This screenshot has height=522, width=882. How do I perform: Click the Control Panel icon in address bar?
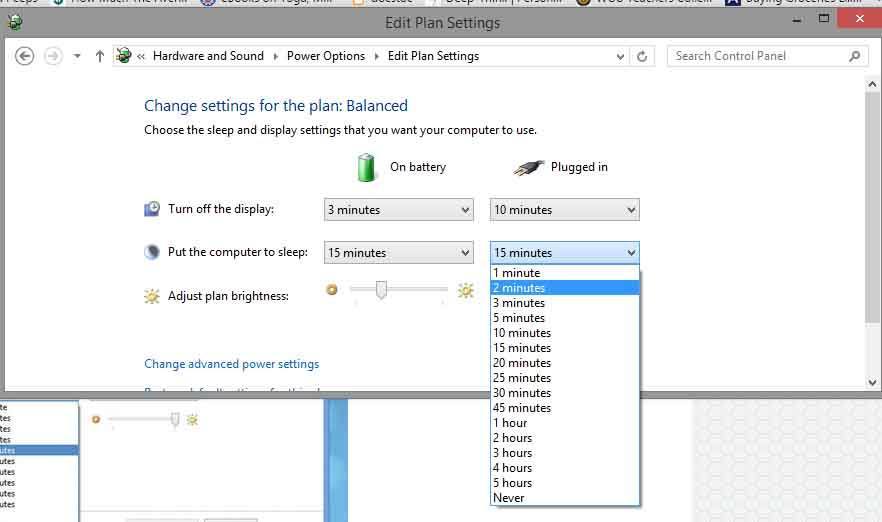[x=124, y=56]
